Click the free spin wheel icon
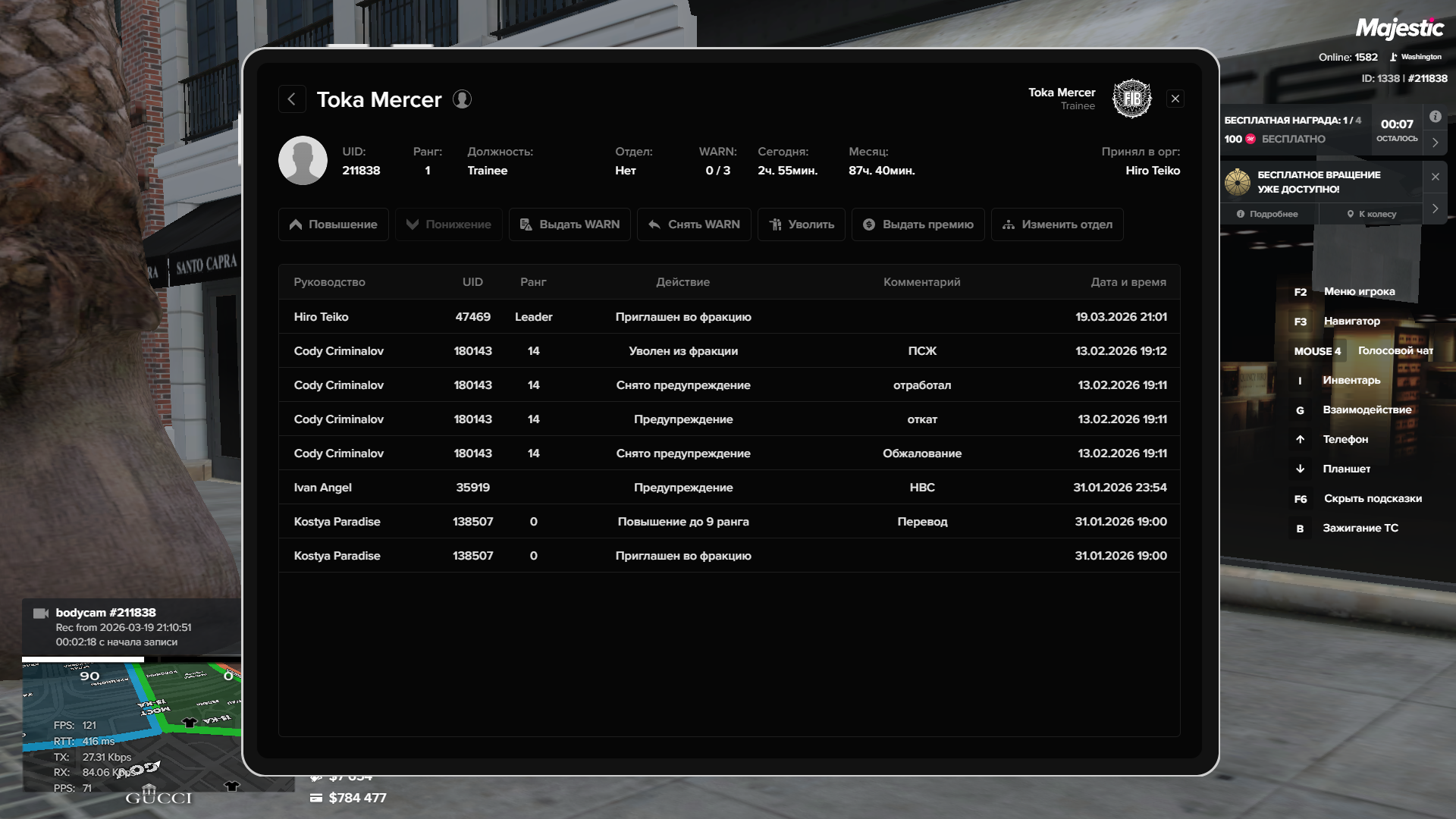 pos(1238,182)
